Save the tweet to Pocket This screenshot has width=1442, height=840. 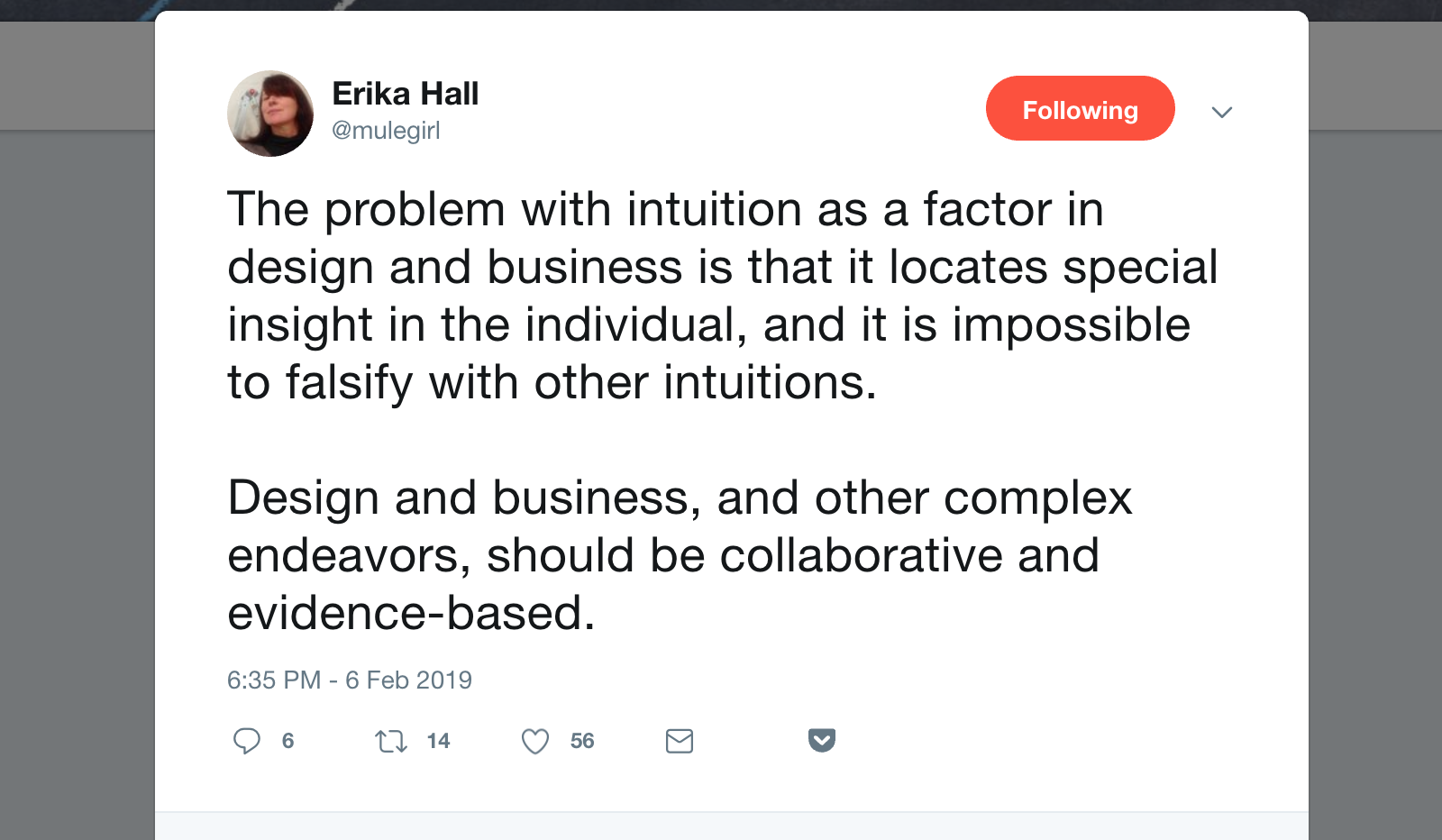click(822, 740)
